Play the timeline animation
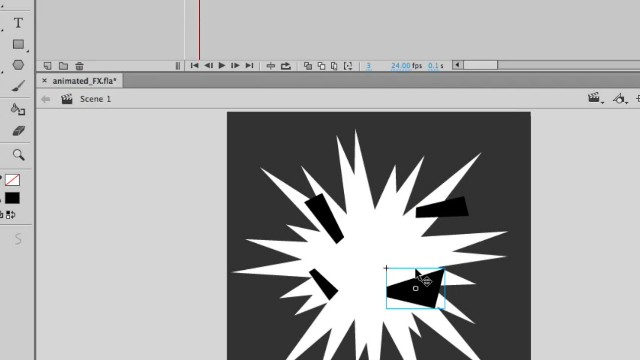Screen dimensions: 640x360 [222, 65]
